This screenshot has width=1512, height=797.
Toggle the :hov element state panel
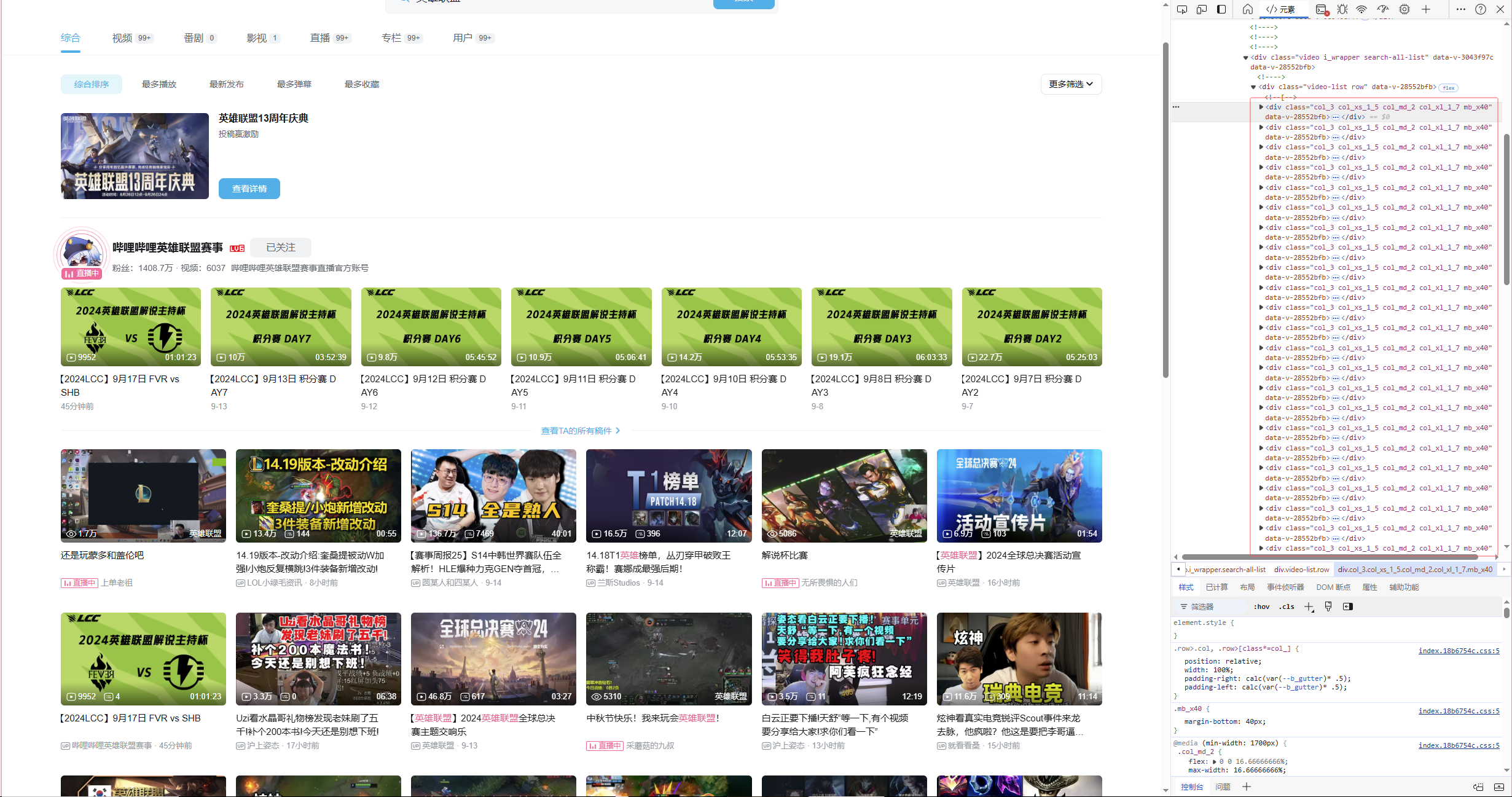point(1261,607)
